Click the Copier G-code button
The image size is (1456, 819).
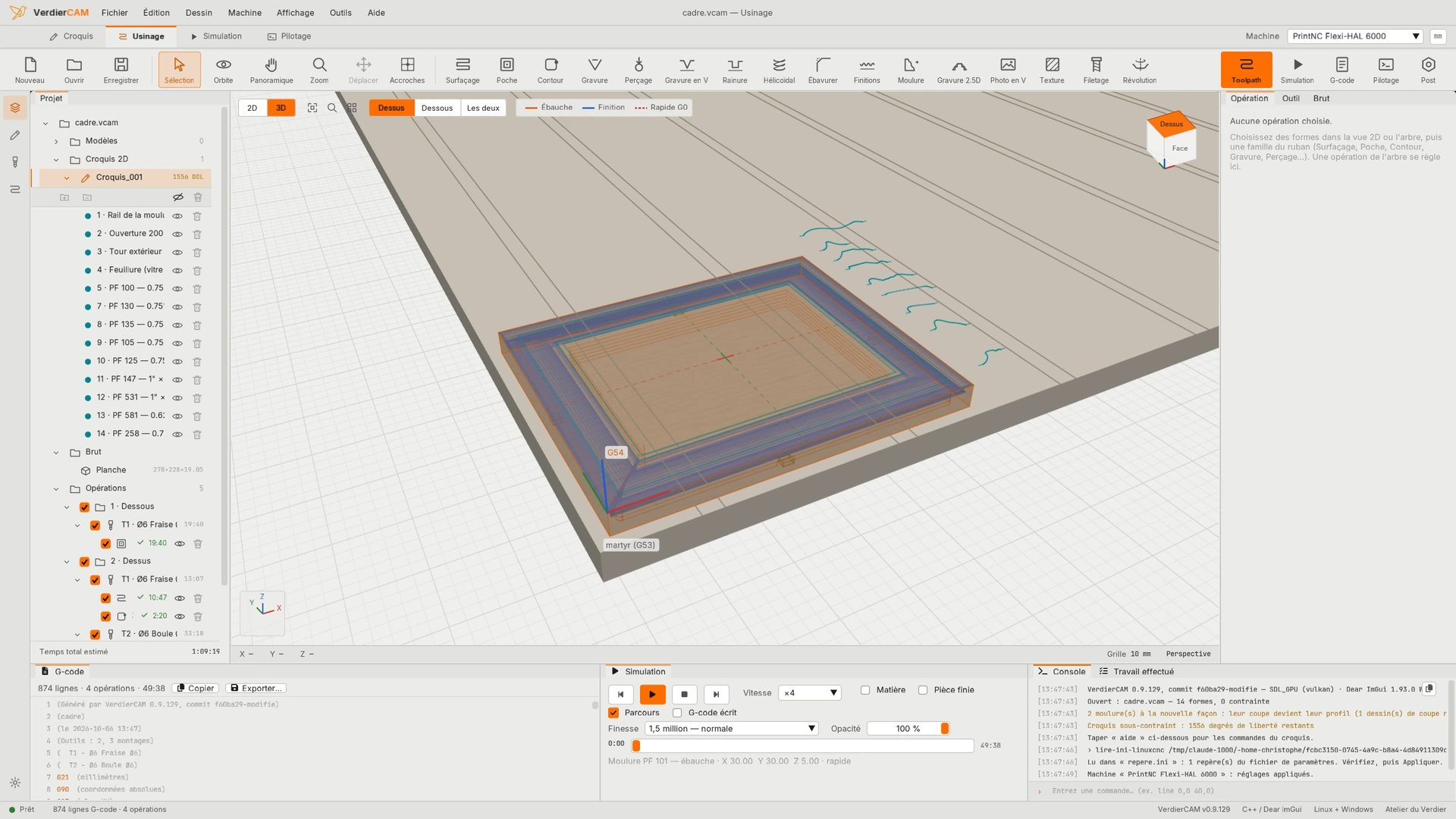coord(196,689)
